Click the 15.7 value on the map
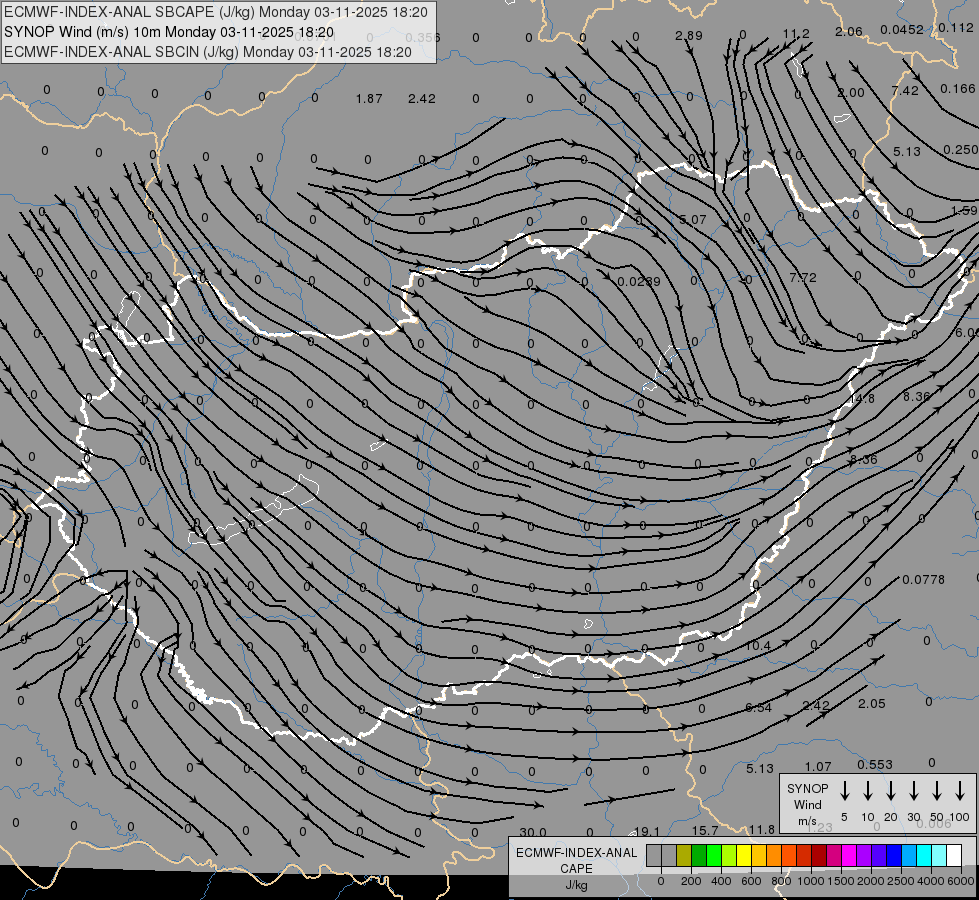This screenshot has width=979, height=900. 705,830
